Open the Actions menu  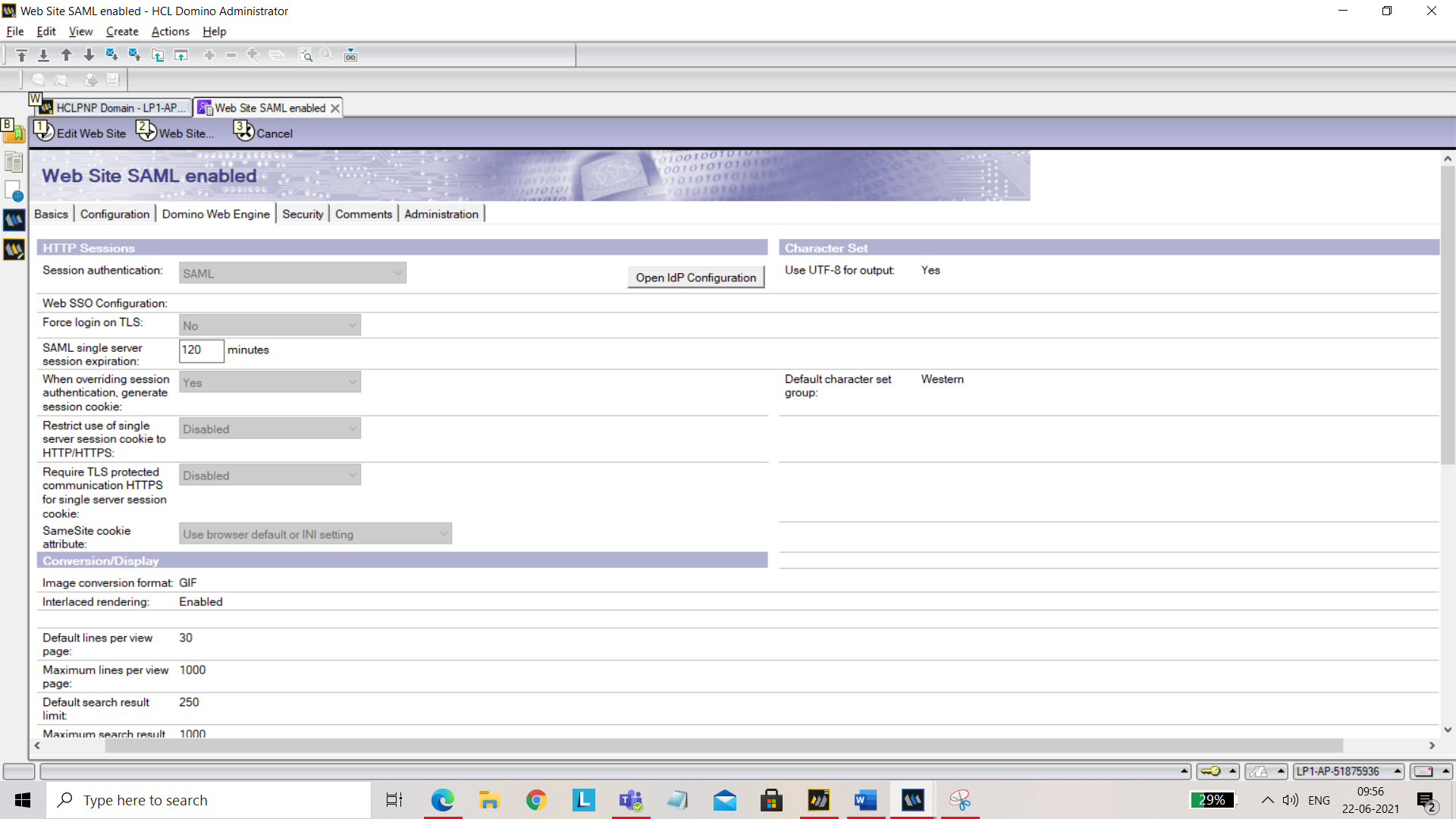[170, 31]
